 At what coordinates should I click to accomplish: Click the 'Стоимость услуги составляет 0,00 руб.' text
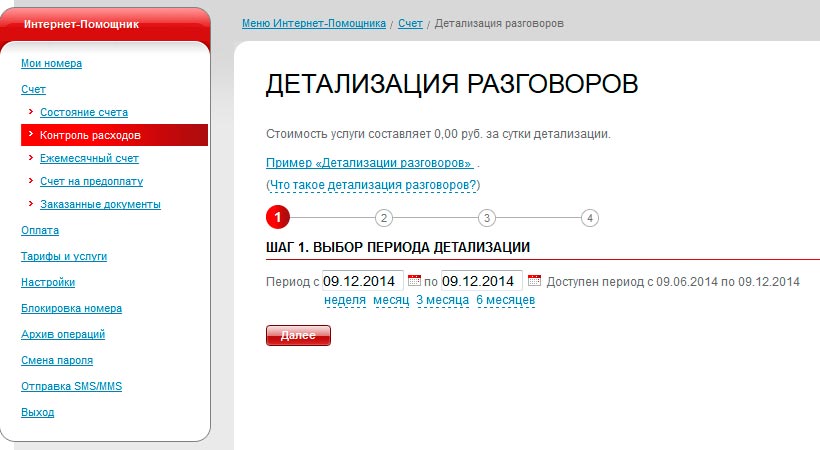[374, 134]
